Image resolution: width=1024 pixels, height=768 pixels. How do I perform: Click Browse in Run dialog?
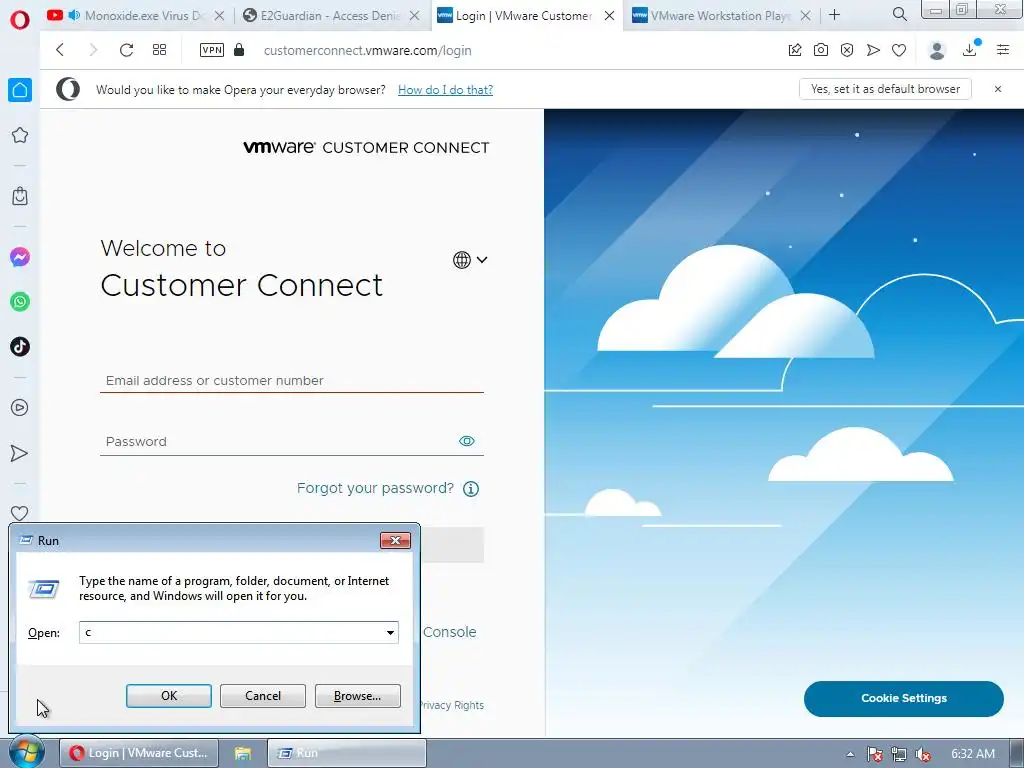[357, 696]
